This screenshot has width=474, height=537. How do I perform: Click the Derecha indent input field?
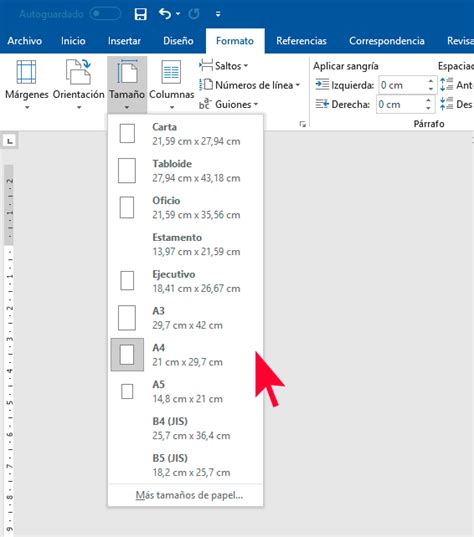tap(400, 104)
